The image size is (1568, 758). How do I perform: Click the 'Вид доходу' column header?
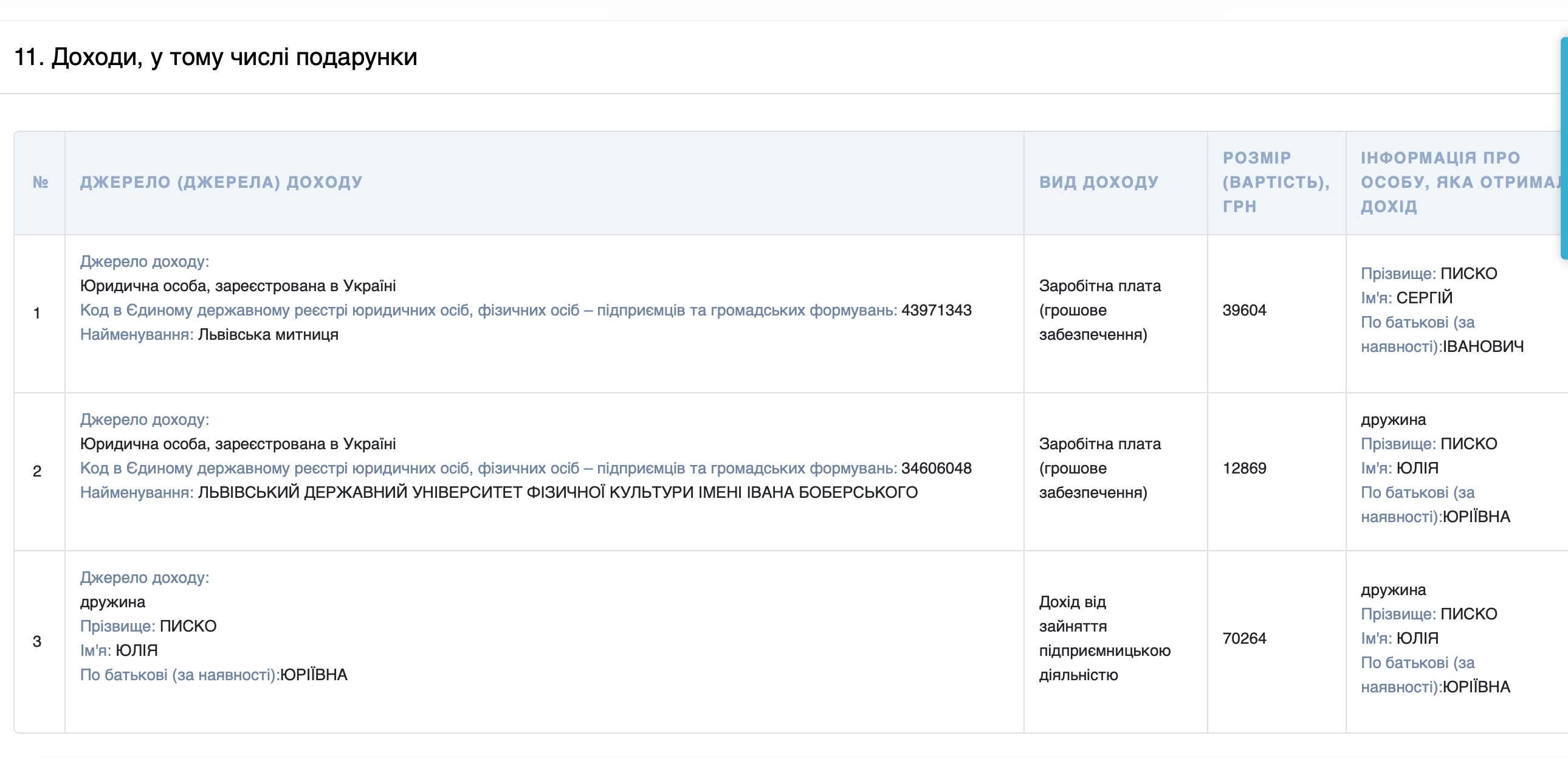[x=1099, y=182]
